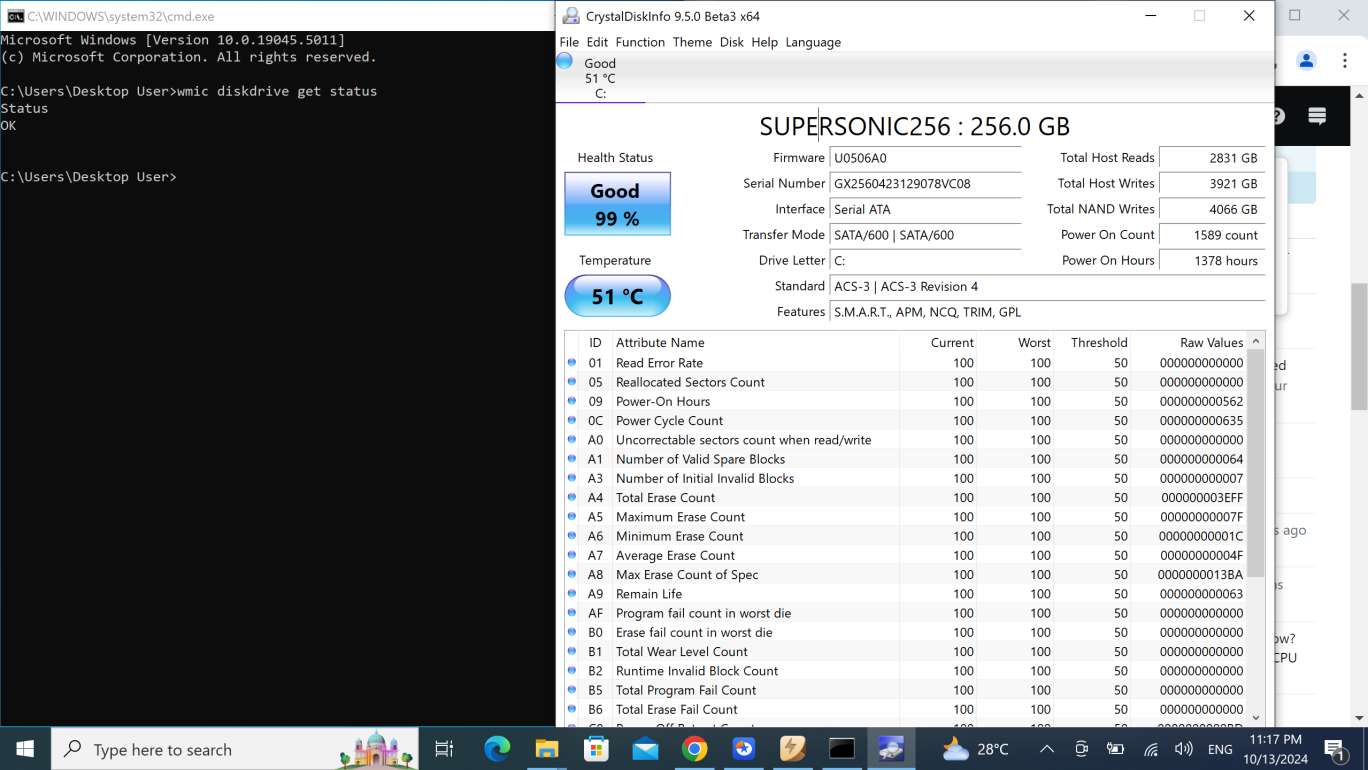1368x770 pixels.
Task: Open Microsoft Store from the taskbar
Action: tap(596, 749)
